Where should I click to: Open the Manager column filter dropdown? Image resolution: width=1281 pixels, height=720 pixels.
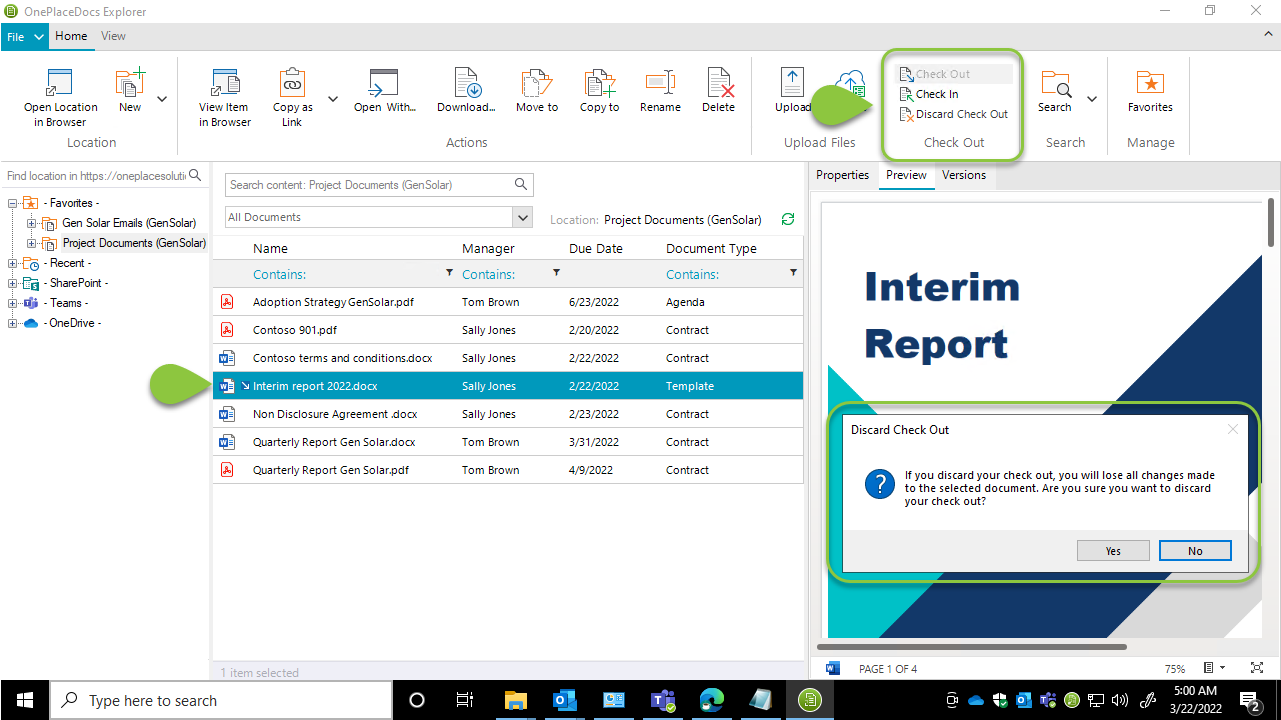pos(556,272)
